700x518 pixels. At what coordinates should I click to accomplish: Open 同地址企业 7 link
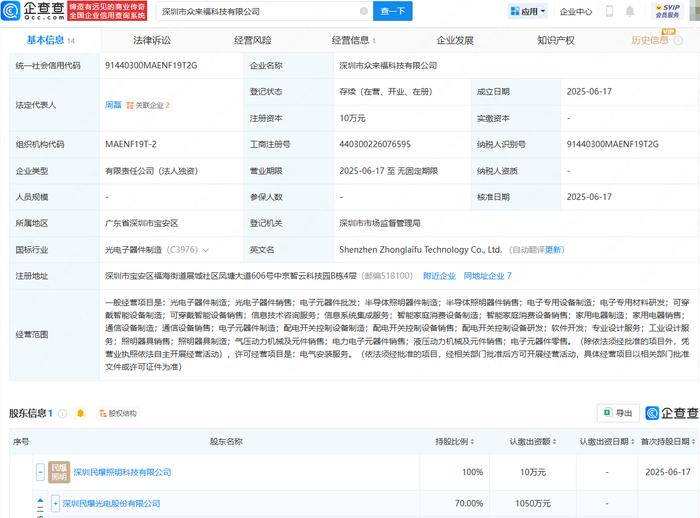(x=488, y=276)
